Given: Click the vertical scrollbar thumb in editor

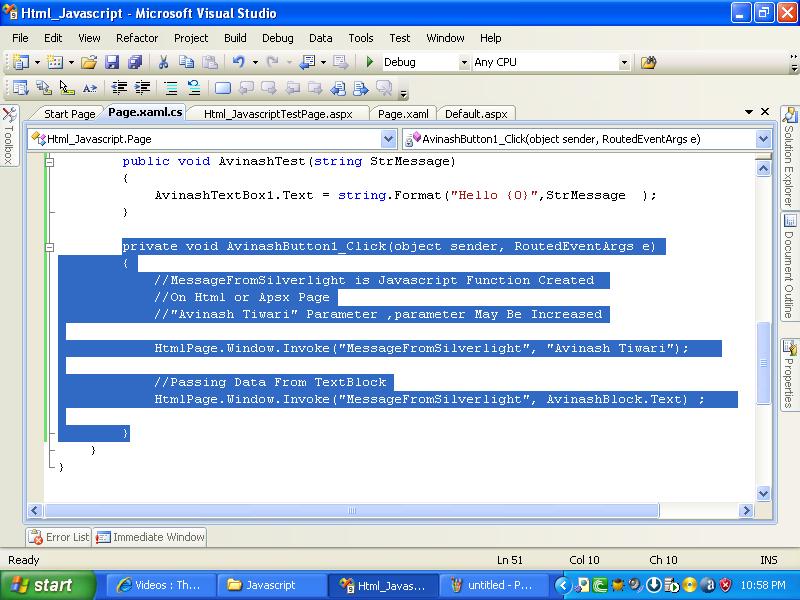Looking at the screenshot, I should pos(763,363).
